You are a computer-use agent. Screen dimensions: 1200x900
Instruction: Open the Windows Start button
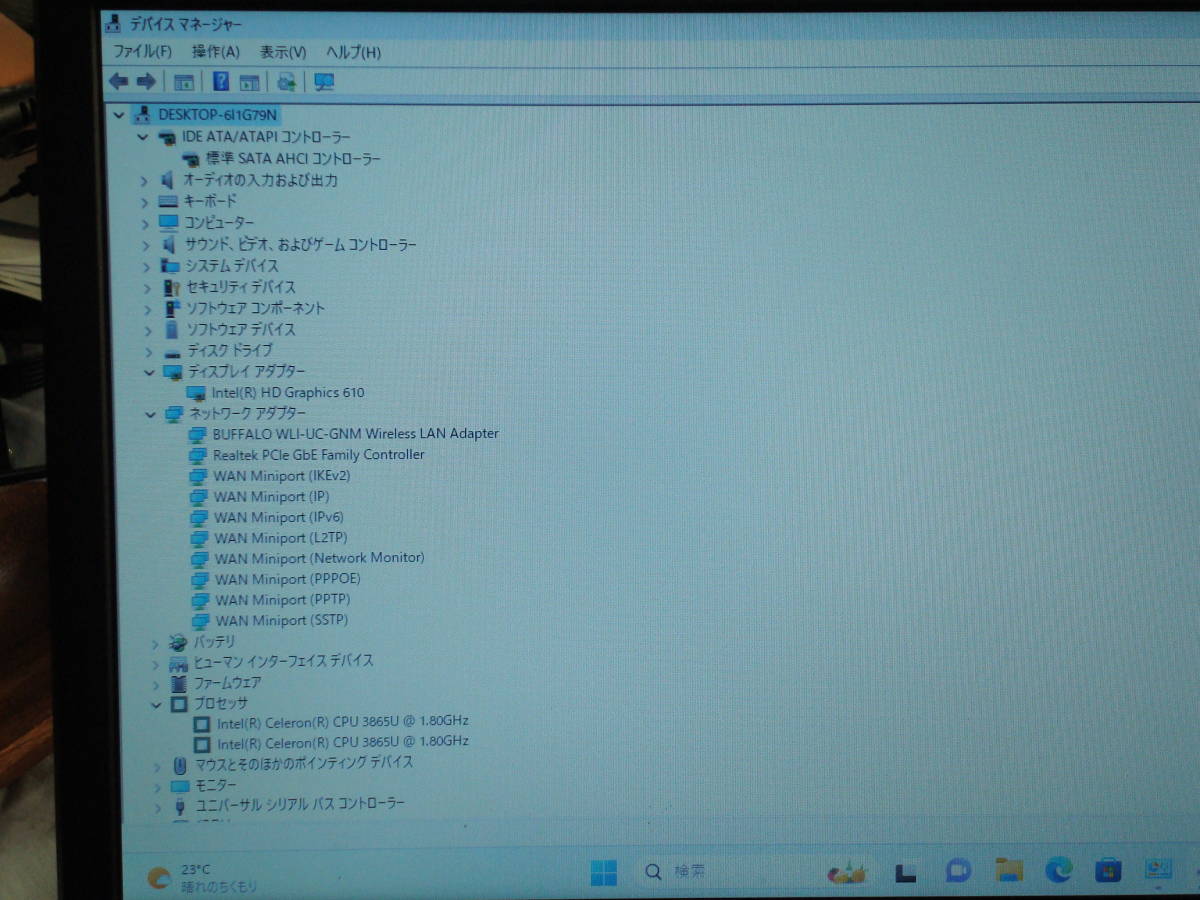point(603,873)
